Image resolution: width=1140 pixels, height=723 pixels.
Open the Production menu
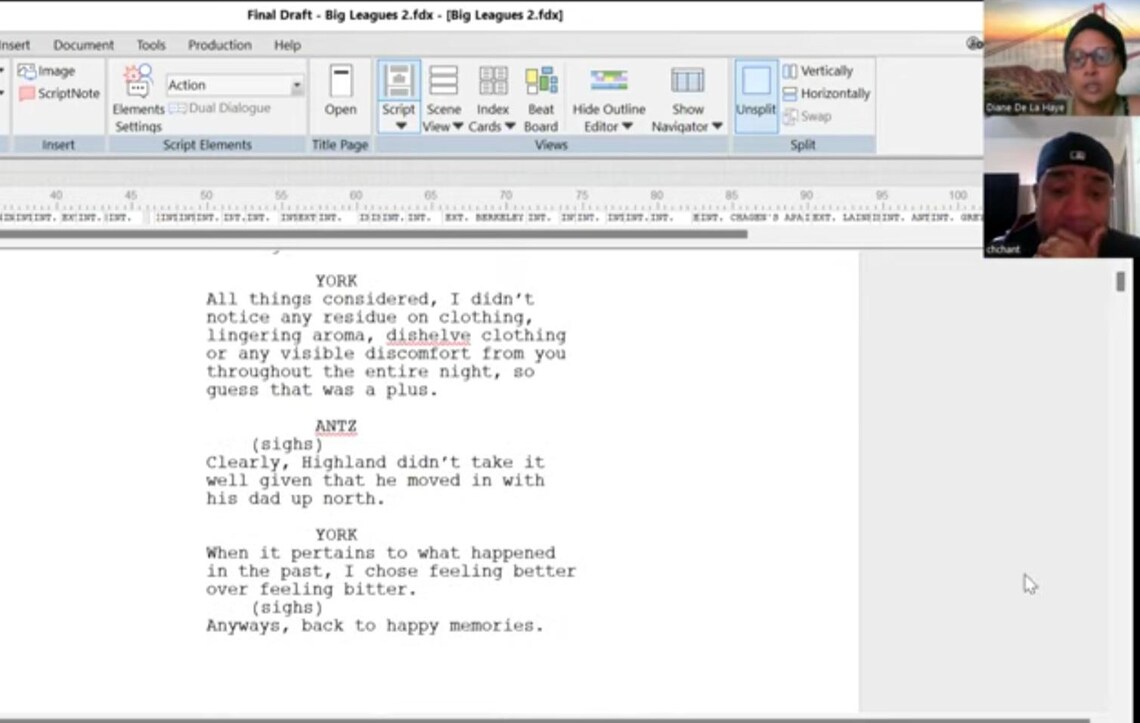pyautogui.click(x=219, y=44)
